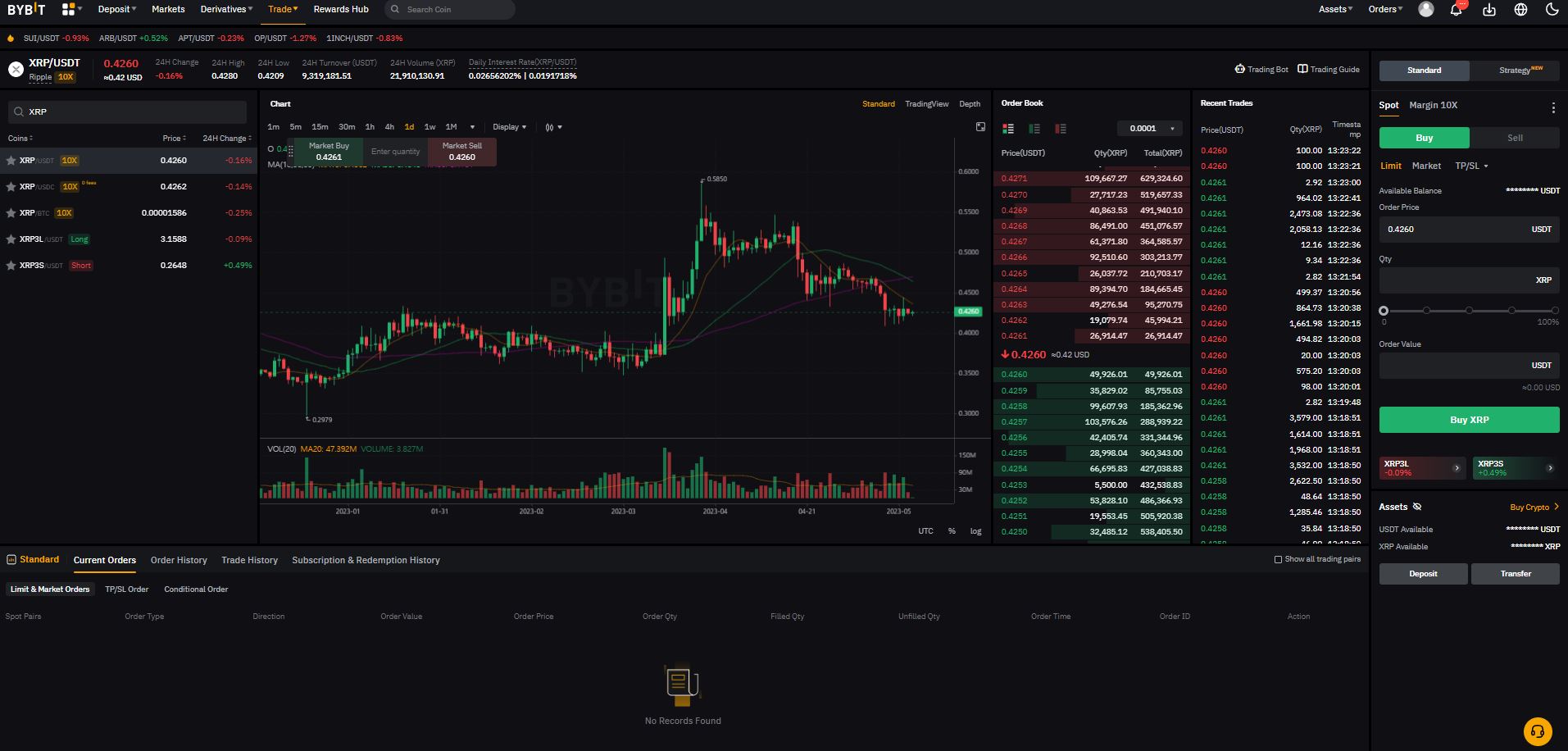Image resolution: width=1568 pixels, height=751 pixels.
Task: Toggle assets balance visibility eye
Action: coord(1417,507)
